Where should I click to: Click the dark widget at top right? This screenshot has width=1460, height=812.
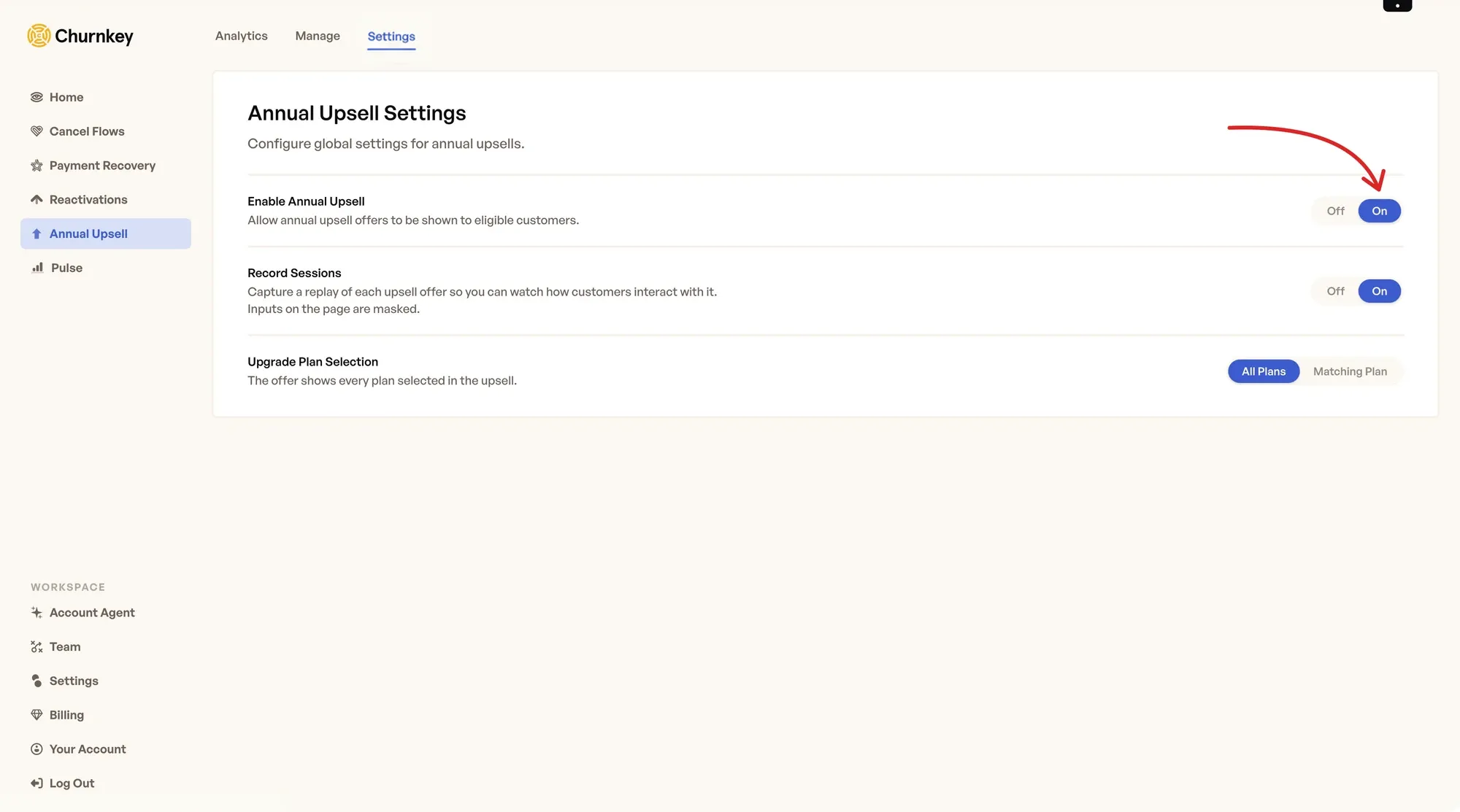coord(1397,5)
